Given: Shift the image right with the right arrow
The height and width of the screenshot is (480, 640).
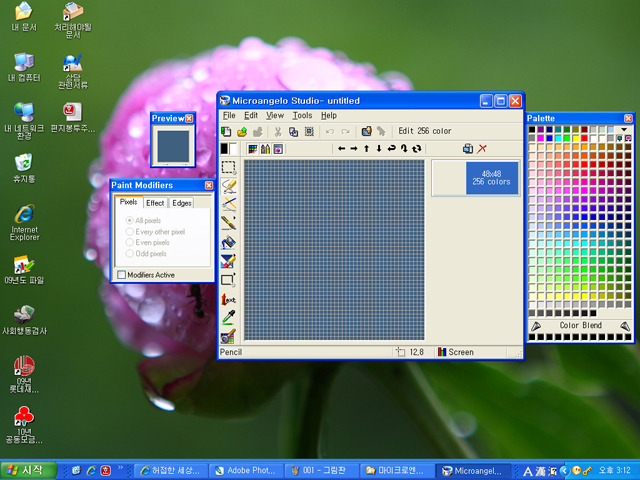Looking at the screenshot, I should pyautogui.click(x=354, y=149).
